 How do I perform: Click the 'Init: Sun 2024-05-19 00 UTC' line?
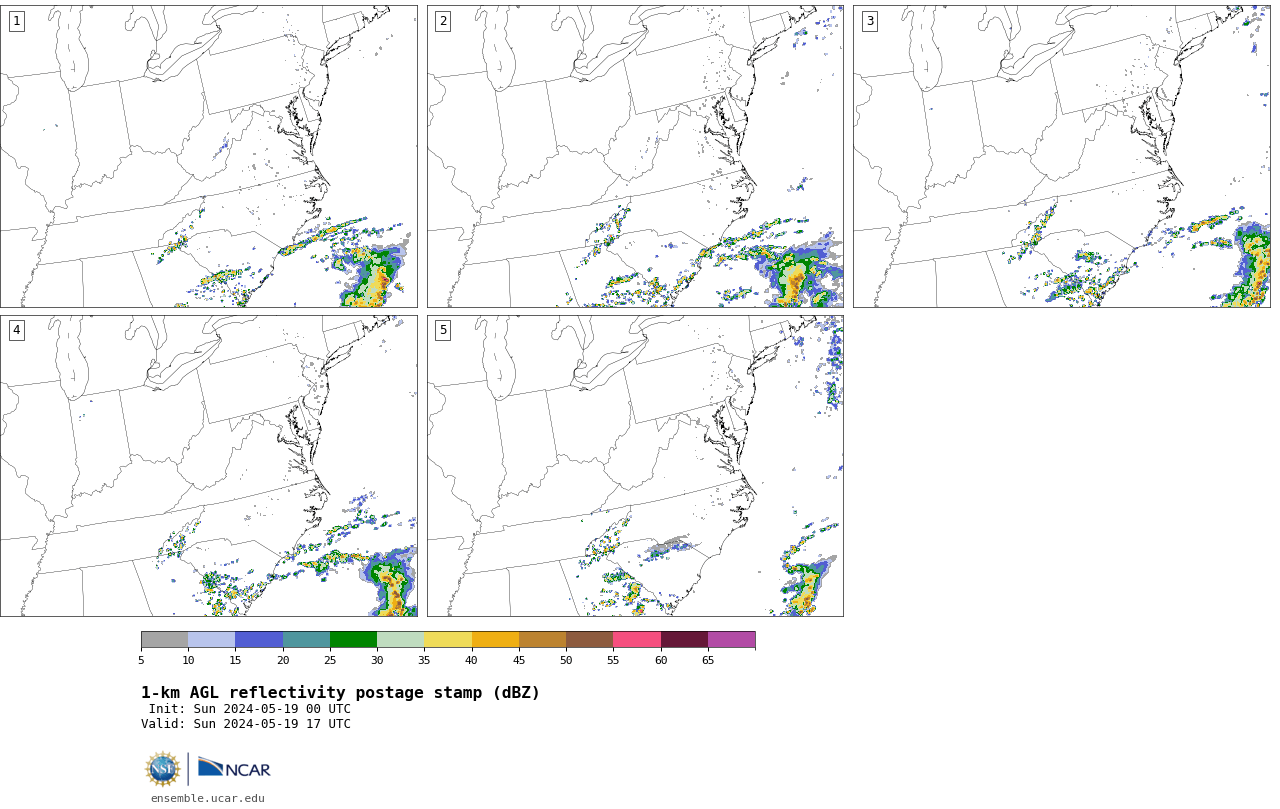[250, 709]
